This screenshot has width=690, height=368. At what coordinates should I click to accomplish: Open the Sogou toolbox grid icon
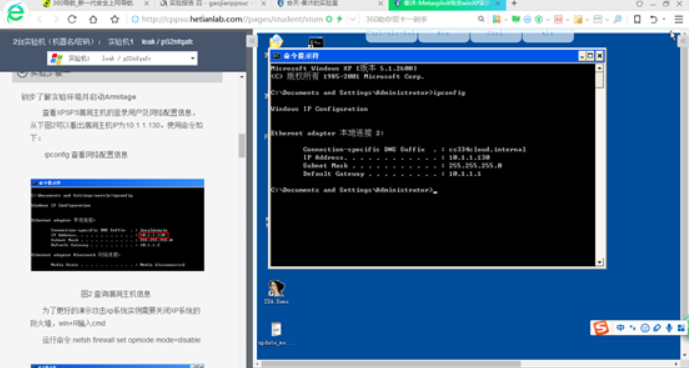(681, 328)
